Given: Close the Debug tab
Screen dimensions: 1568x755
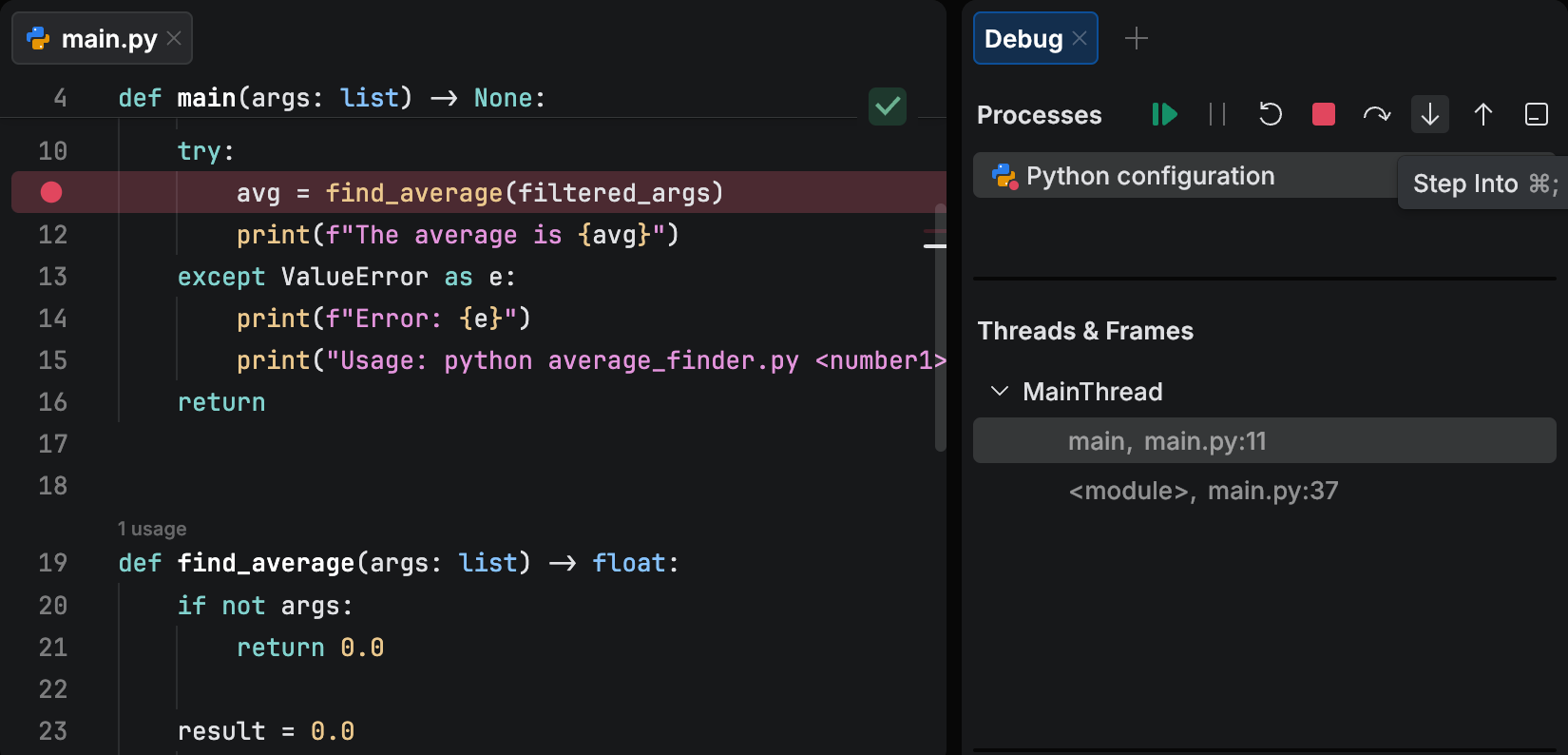Looking at the screenshot, I should [1080, 39].
